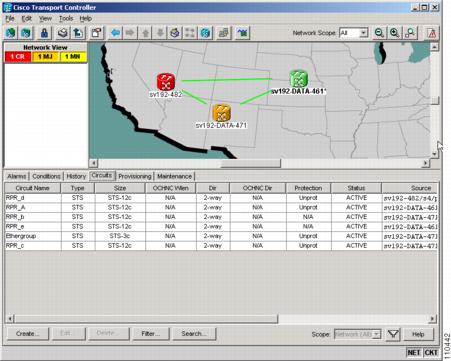Click the four-corner dotted square icon
The image size is (451, 361).
[x=190, y=33]
